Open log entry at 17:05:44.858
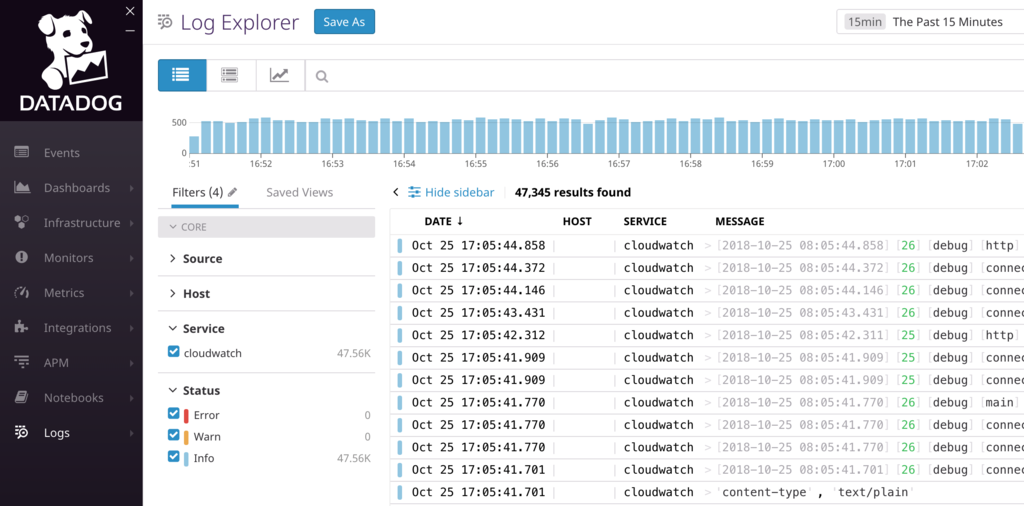This screenshot has width=1024, height=506. tap(707, 245)
